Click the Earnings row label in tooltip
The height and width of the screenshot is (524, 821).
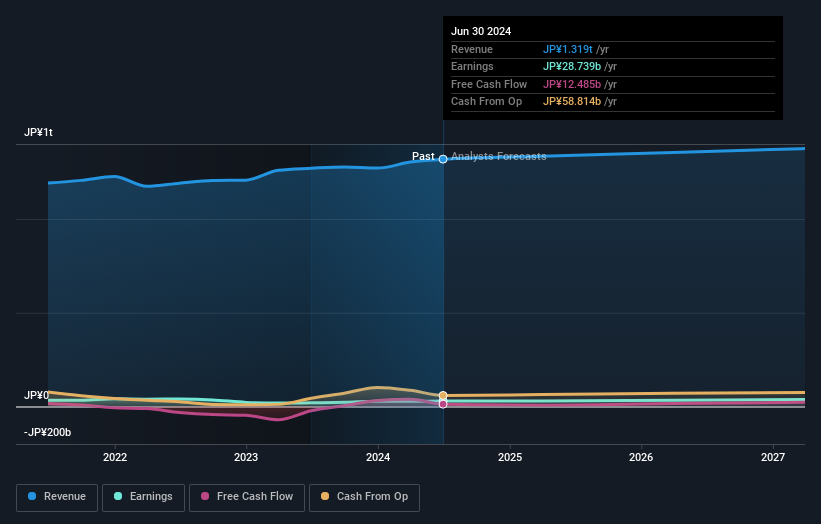click(472, 66)
